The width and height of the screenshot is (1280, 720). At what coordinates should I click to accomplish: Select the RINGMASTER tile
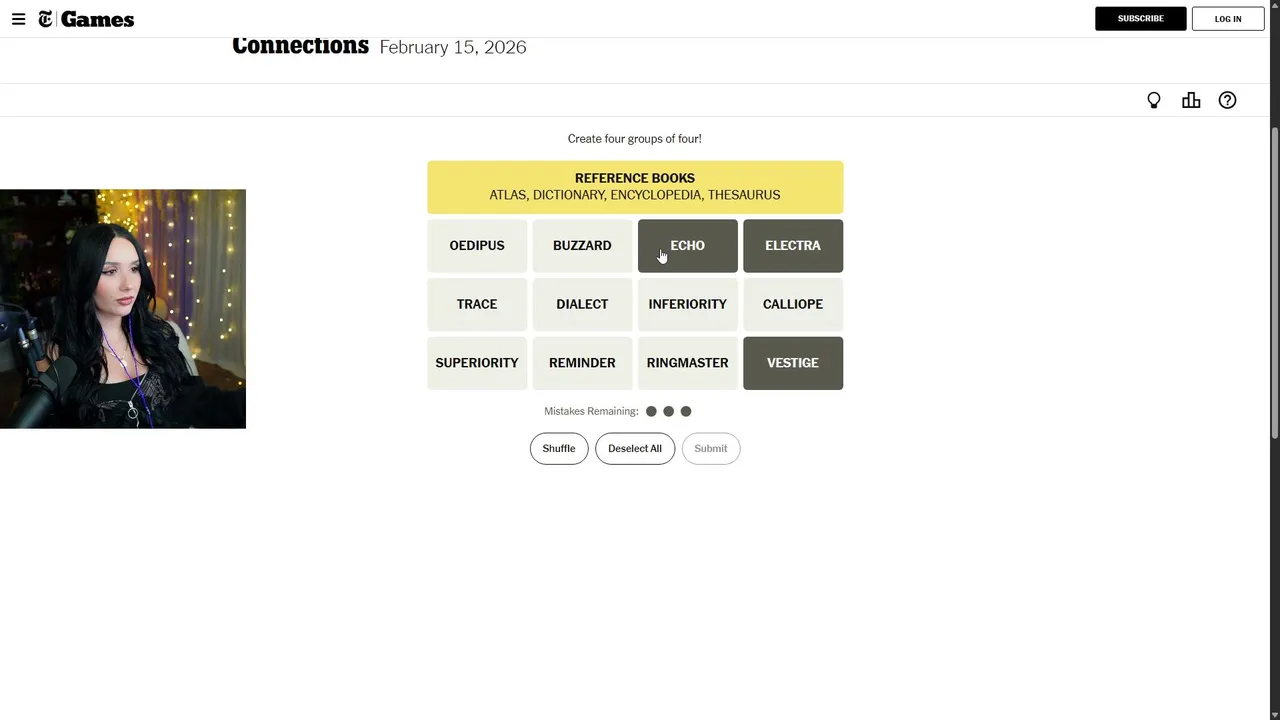[688, 363]
